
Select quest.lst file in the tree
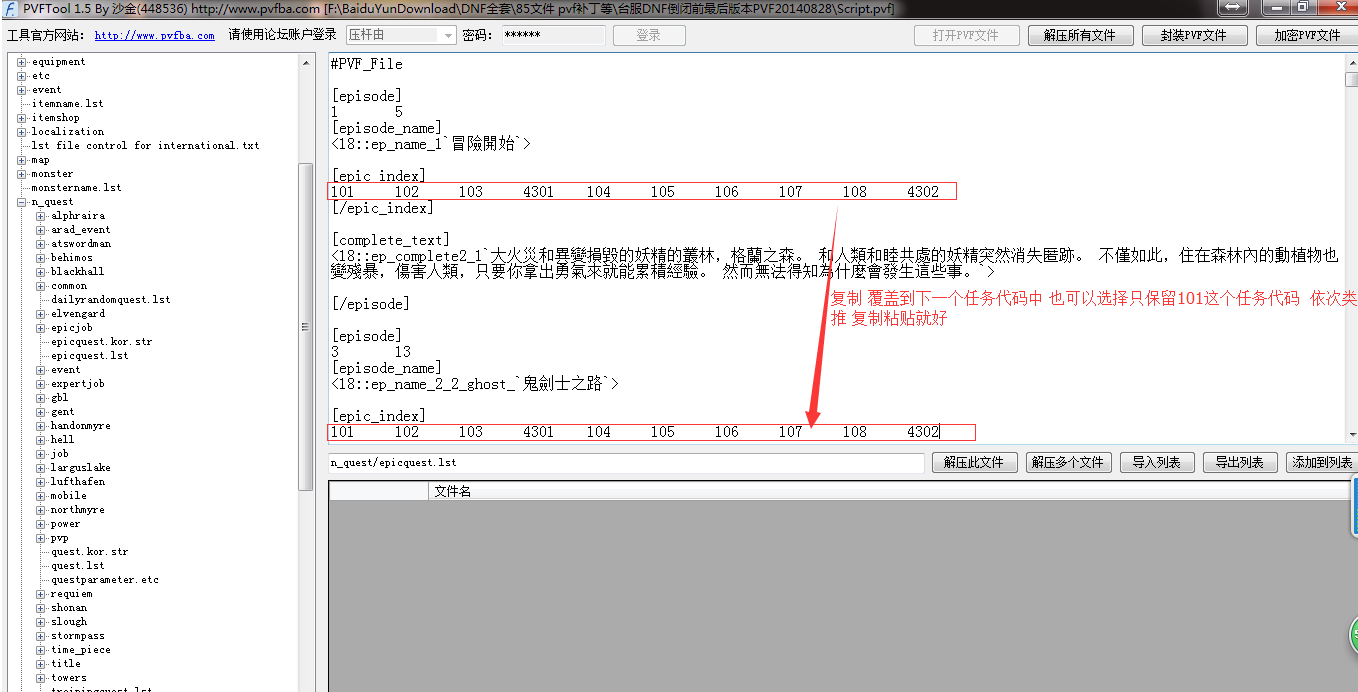coord(77,566)
